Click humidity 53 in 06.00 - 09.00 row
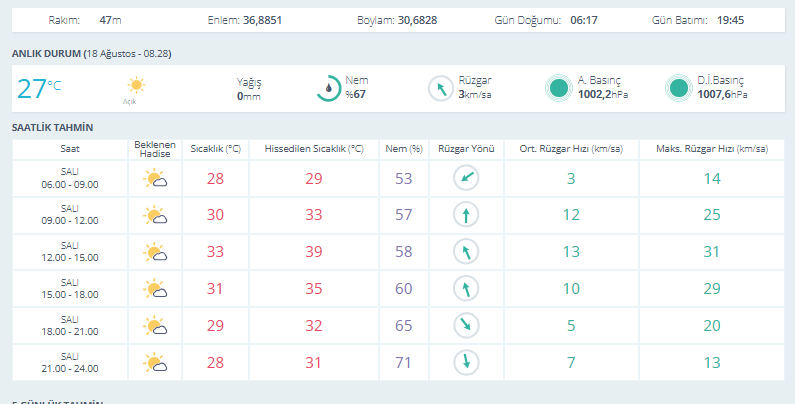The image size is (795, 404). click(404, 178)
